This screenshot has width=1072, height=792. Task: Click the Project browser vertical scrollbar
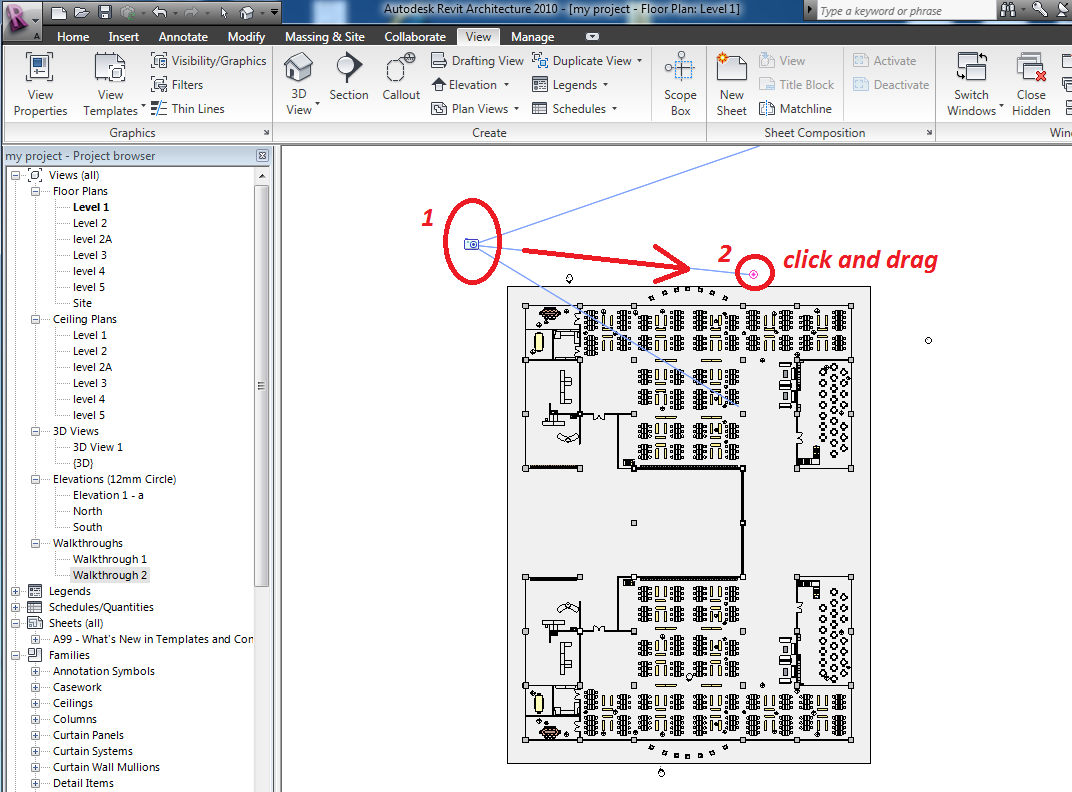[x=261, y=385]
